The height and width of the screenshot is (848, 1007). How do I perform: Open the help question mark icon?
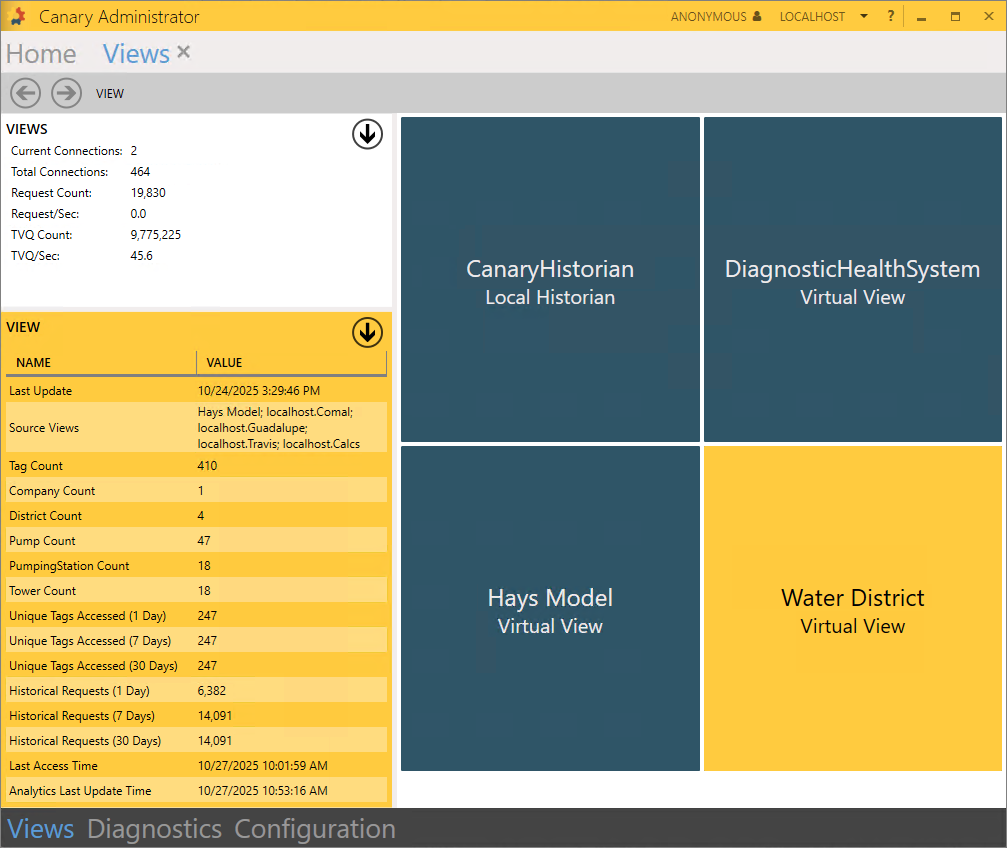click(890, 16)
